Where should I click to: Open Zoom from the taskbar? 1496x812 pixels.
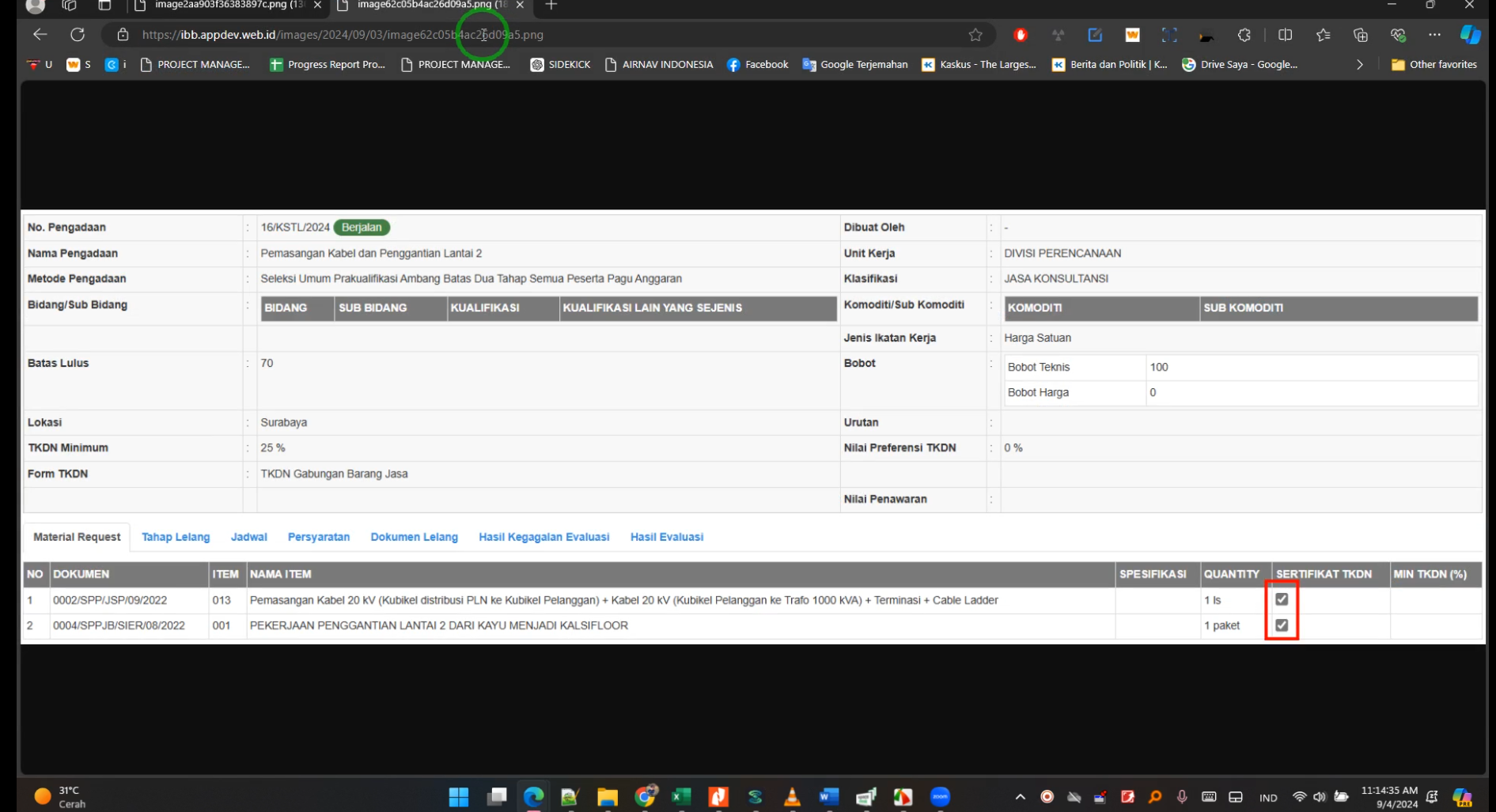click(x=940, y=796)
